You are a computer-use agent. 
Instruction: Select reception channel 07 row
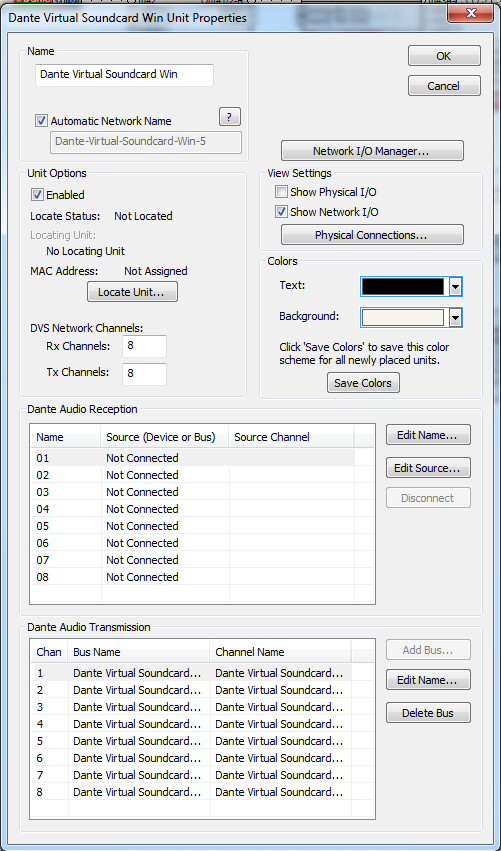[x=192, y=560]
